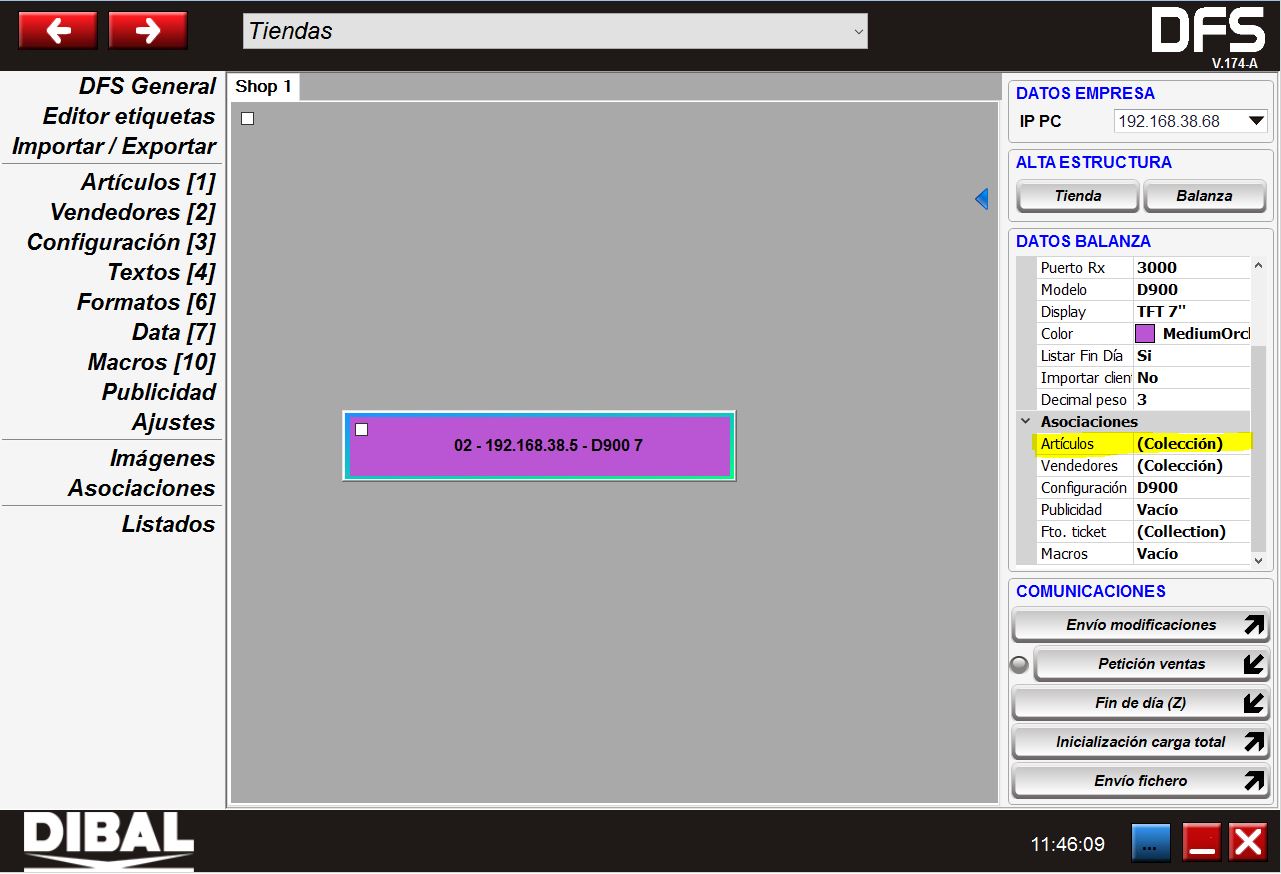Click the Balanza button
Image resolution: width=1281 pixels, height=874 pixels.
[x=1204, y=196]
